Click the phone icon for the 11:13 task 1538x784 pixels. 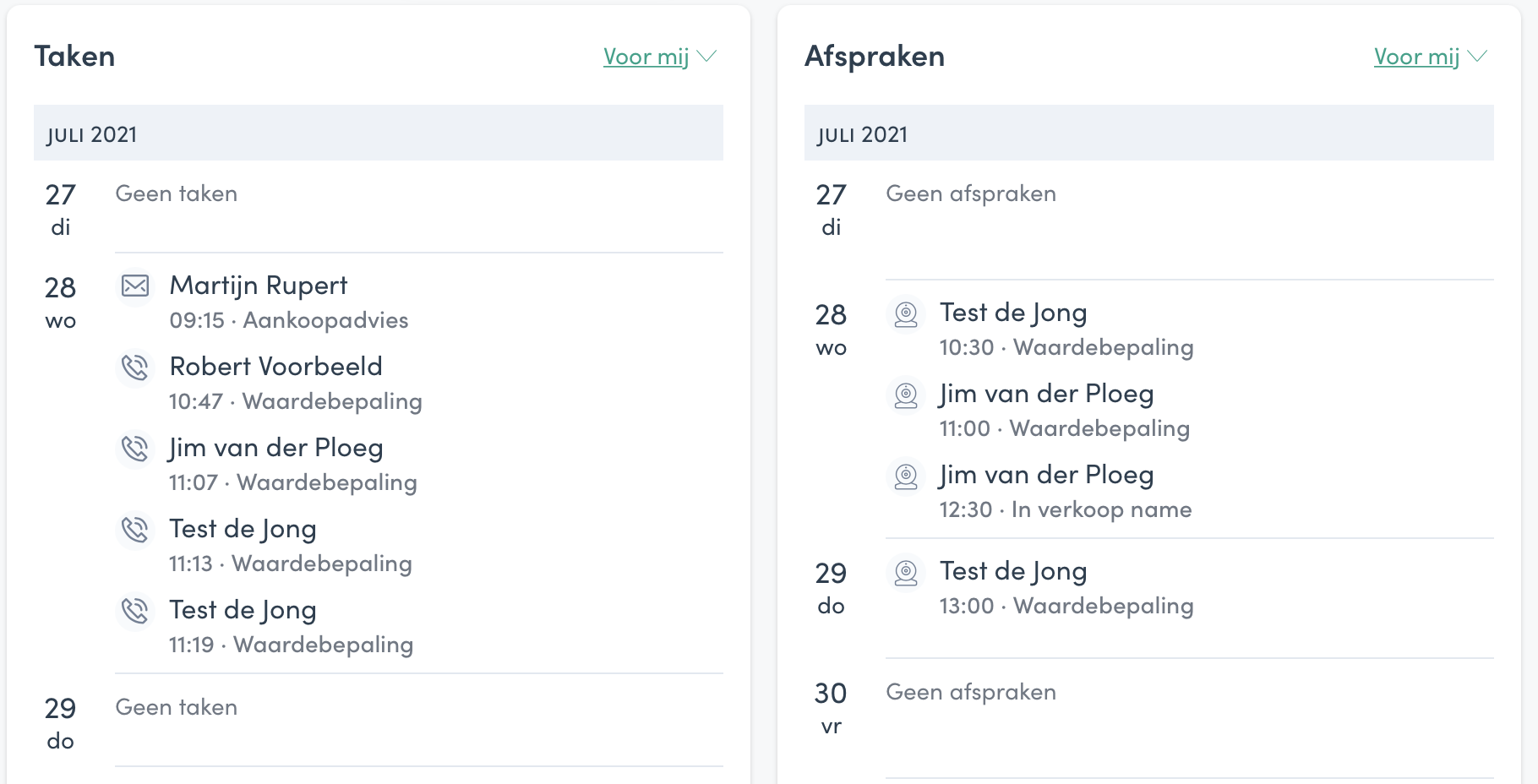point(135,529)
